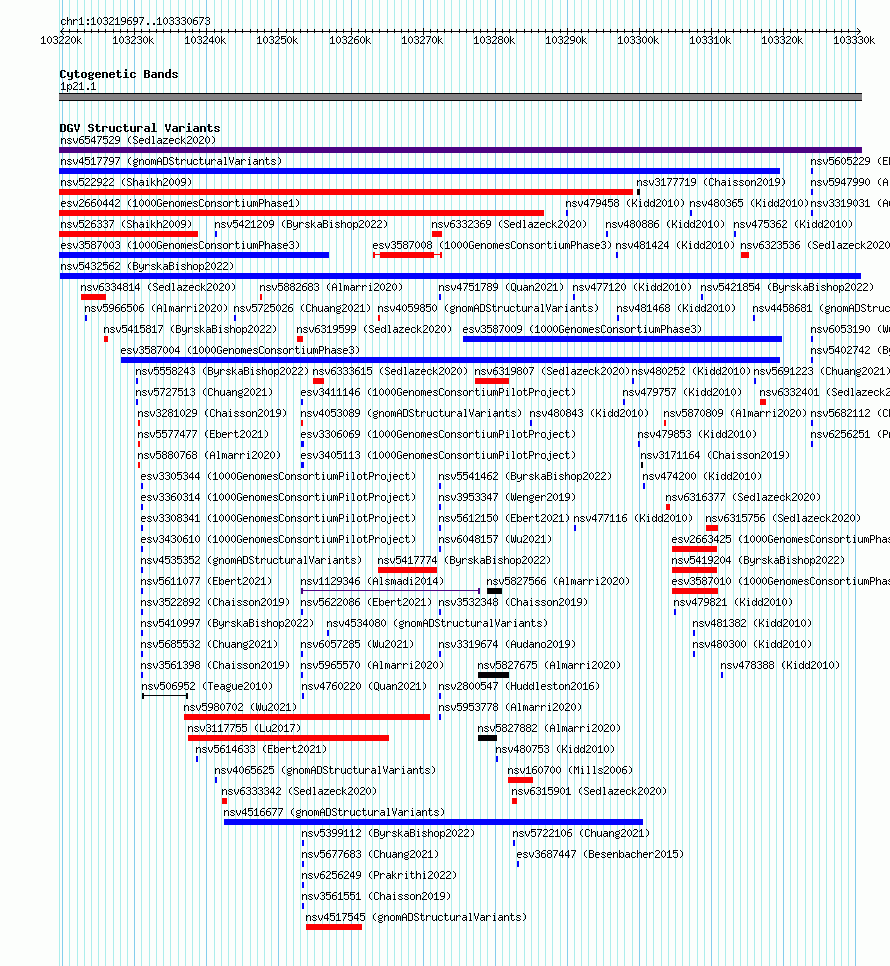Click the nsv5419204 red variant bar

tap(694, 569)
